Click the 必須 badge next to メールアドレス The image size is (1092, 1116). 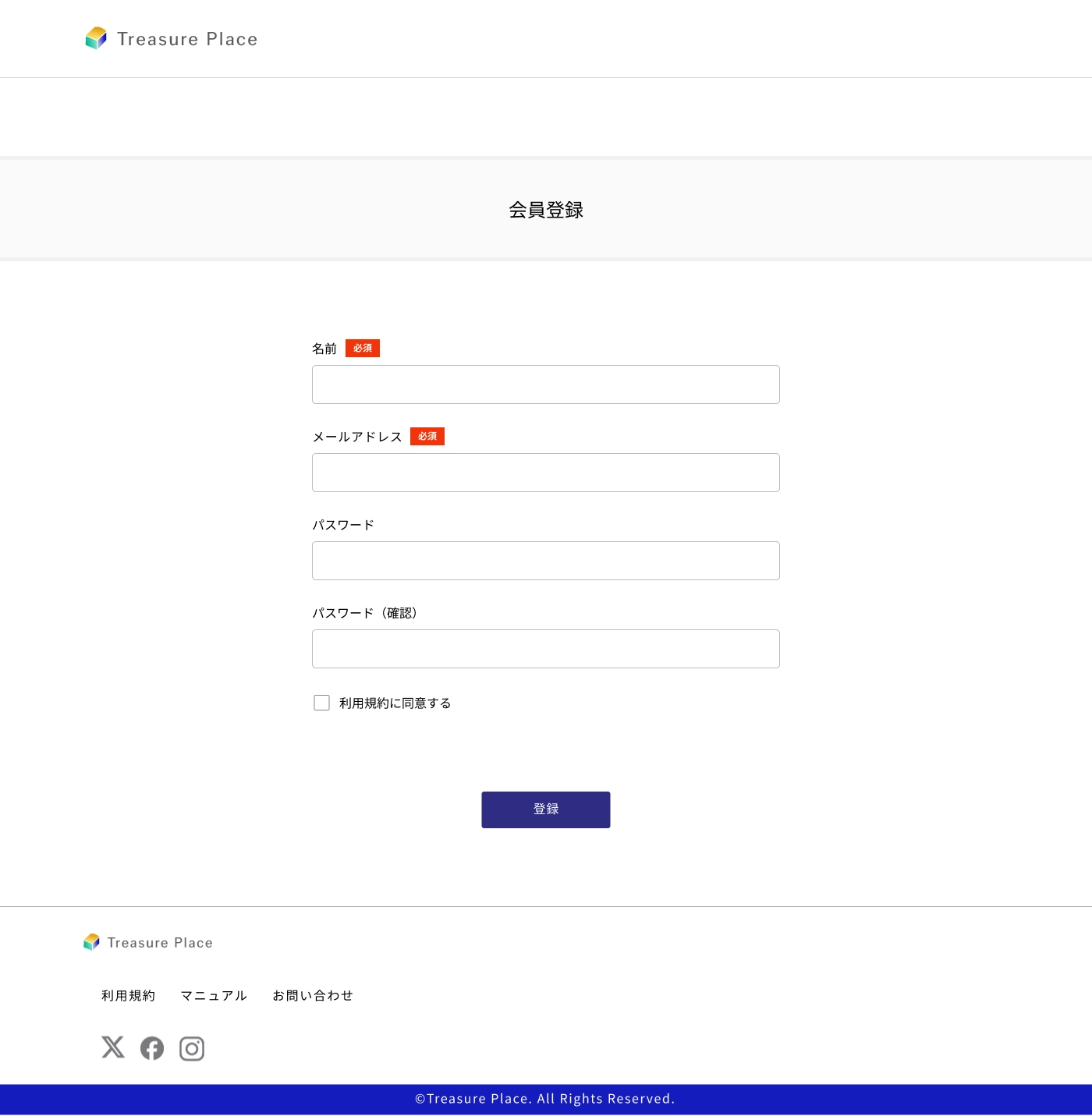[x=427, y=437]
